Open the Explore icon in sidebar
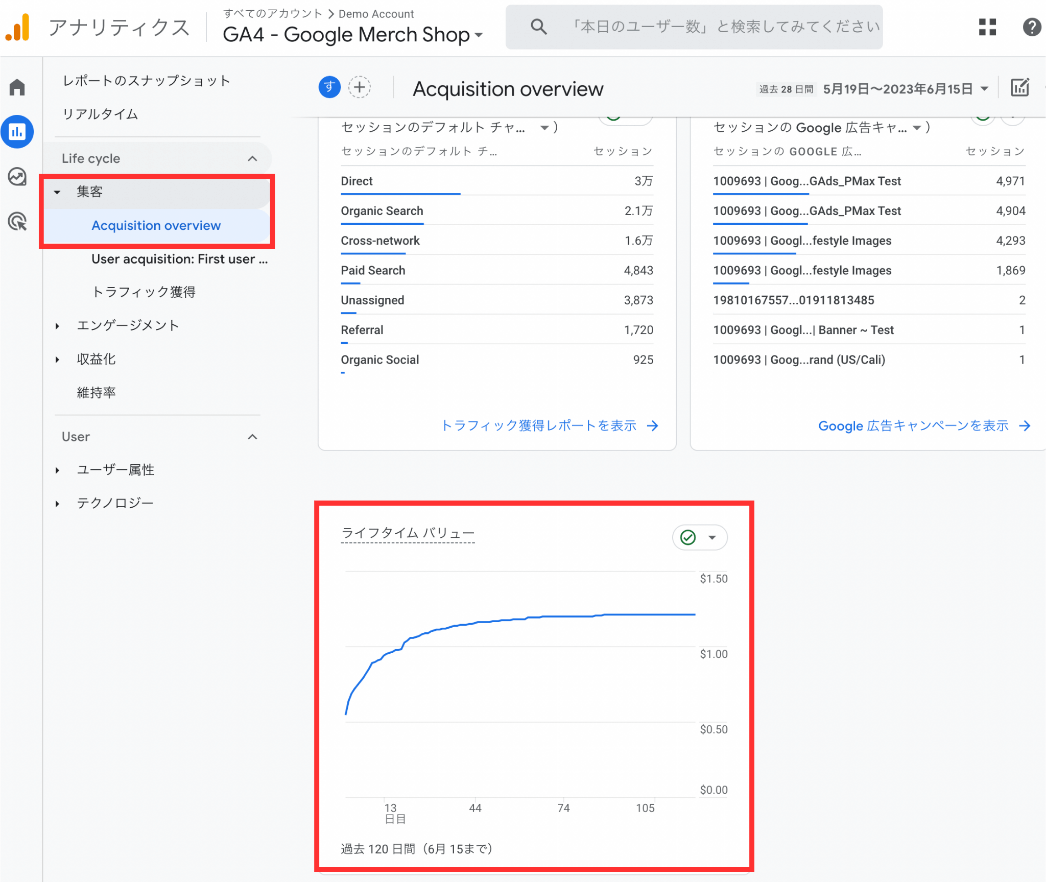This screenshot has width=1046, height=882. click(x=17, y=176)
